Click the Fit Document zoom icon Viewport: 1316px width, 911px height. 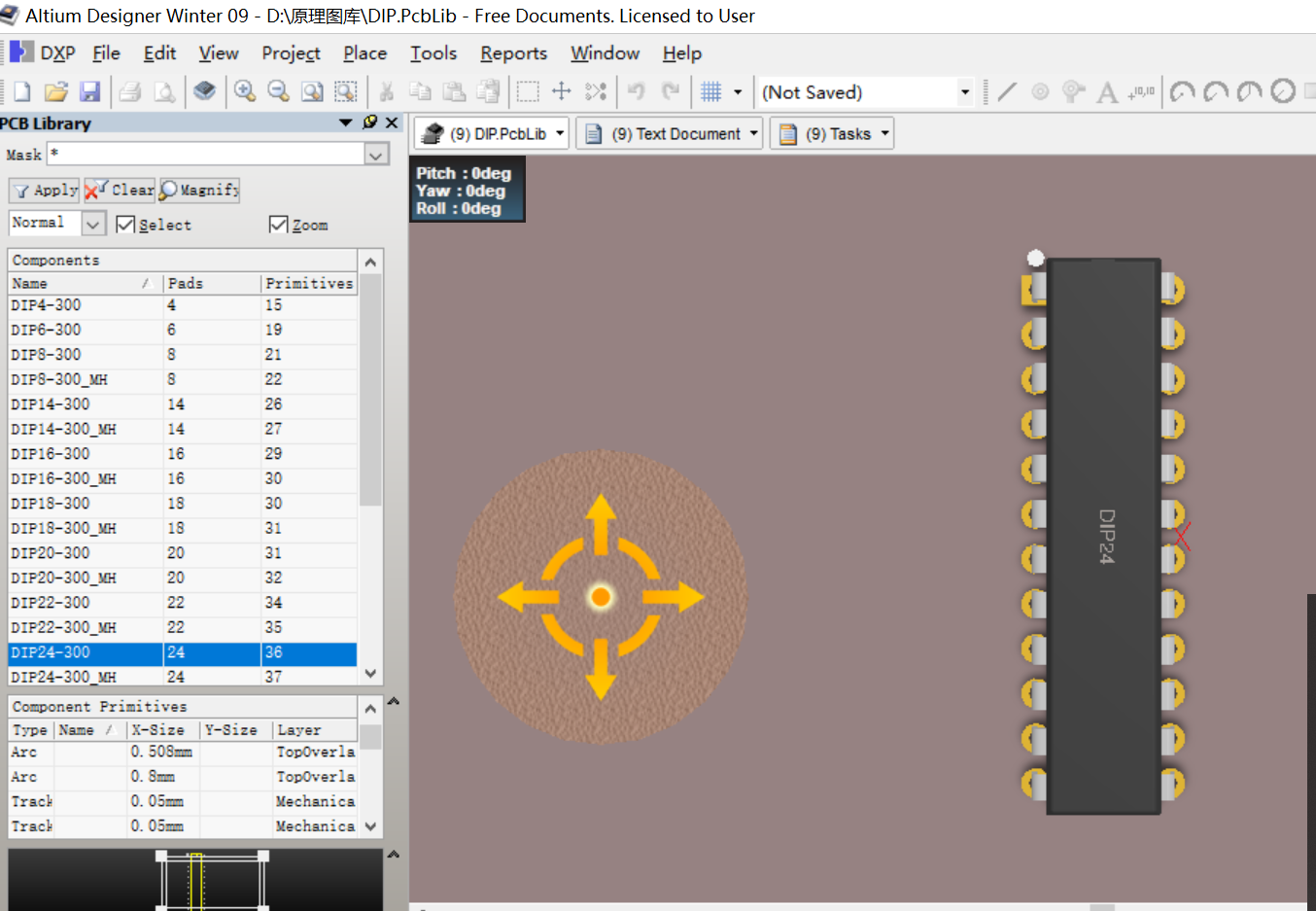[312, 91]
